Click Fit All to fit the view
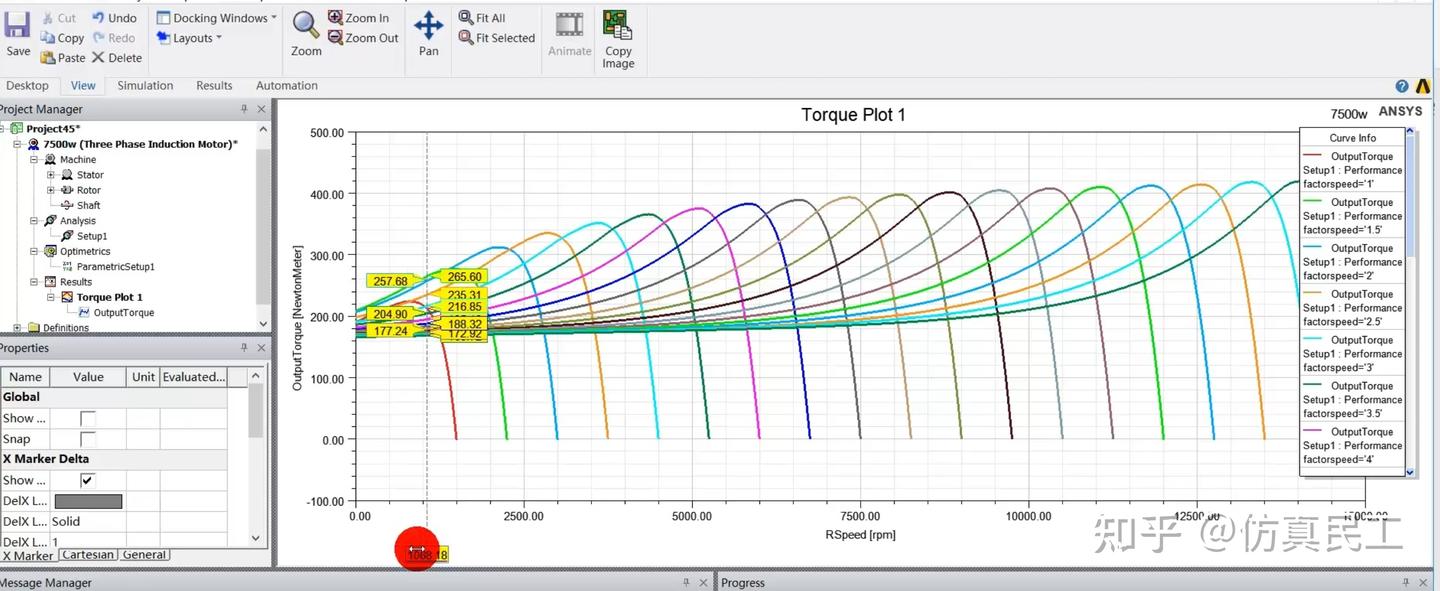The image size is (1440, 591). [x=481, y=17]
